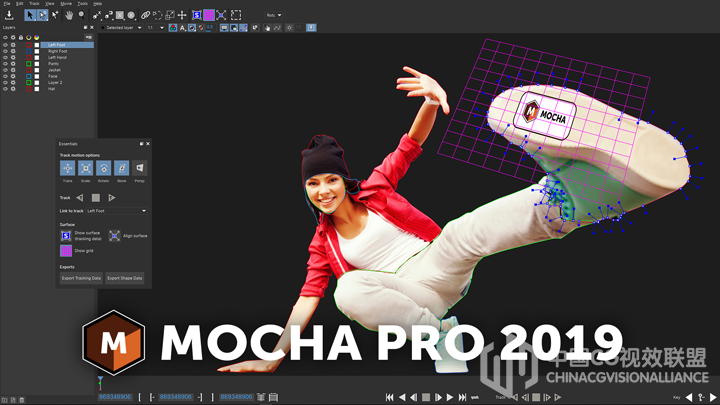
Task: Click Align surface in Essentials panel
Action: click(x=114, y=236)
